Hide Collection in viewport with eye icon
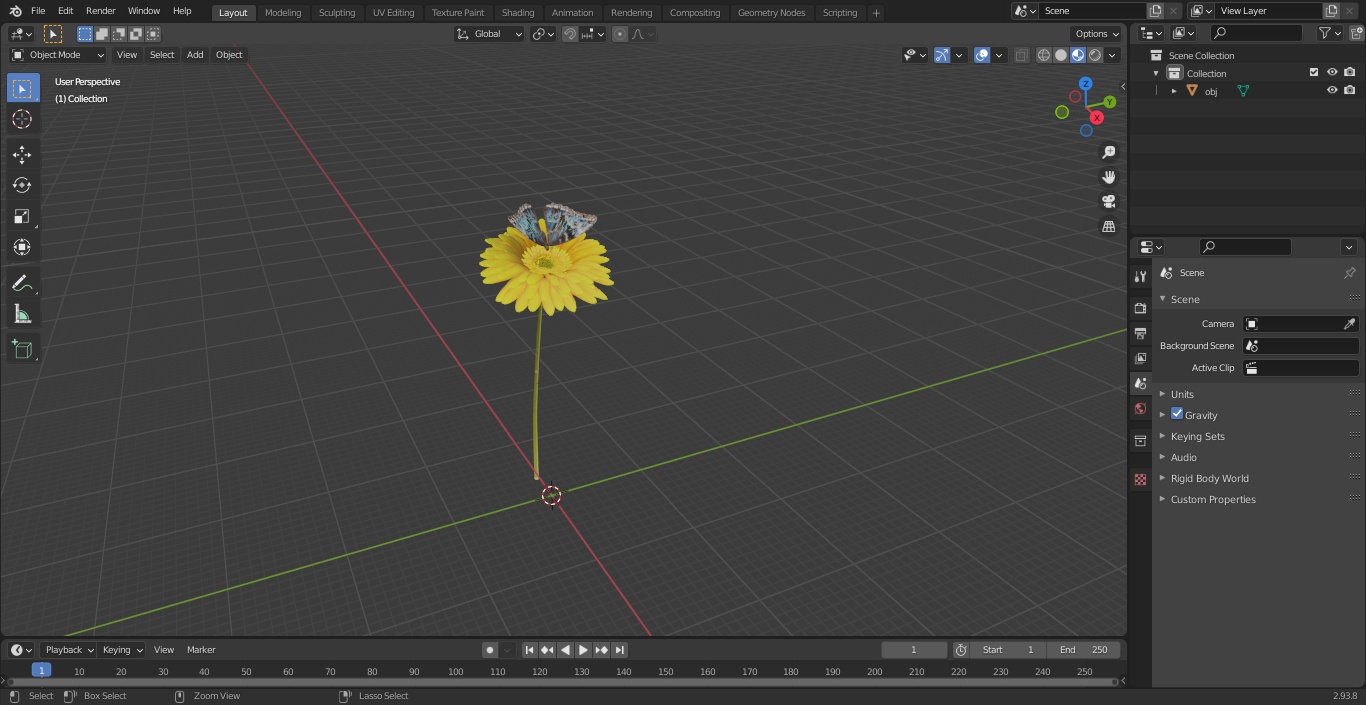 coord(1332,72)
